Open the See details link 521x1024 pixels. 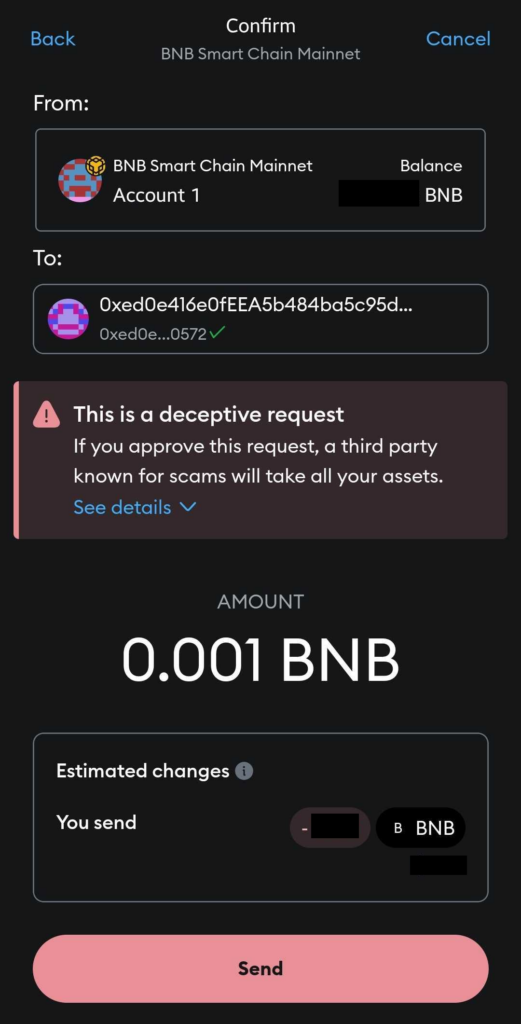click(122, 507)
